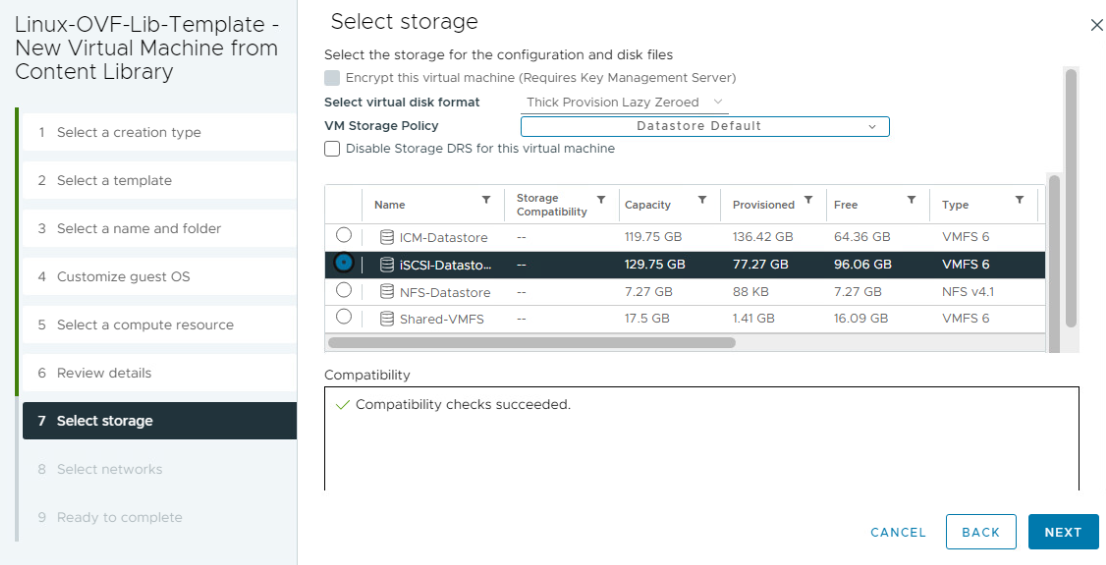Screen dimensions: 1106x565
Task: Click the filter icon in Capacity column
Action: click(702, 200)
